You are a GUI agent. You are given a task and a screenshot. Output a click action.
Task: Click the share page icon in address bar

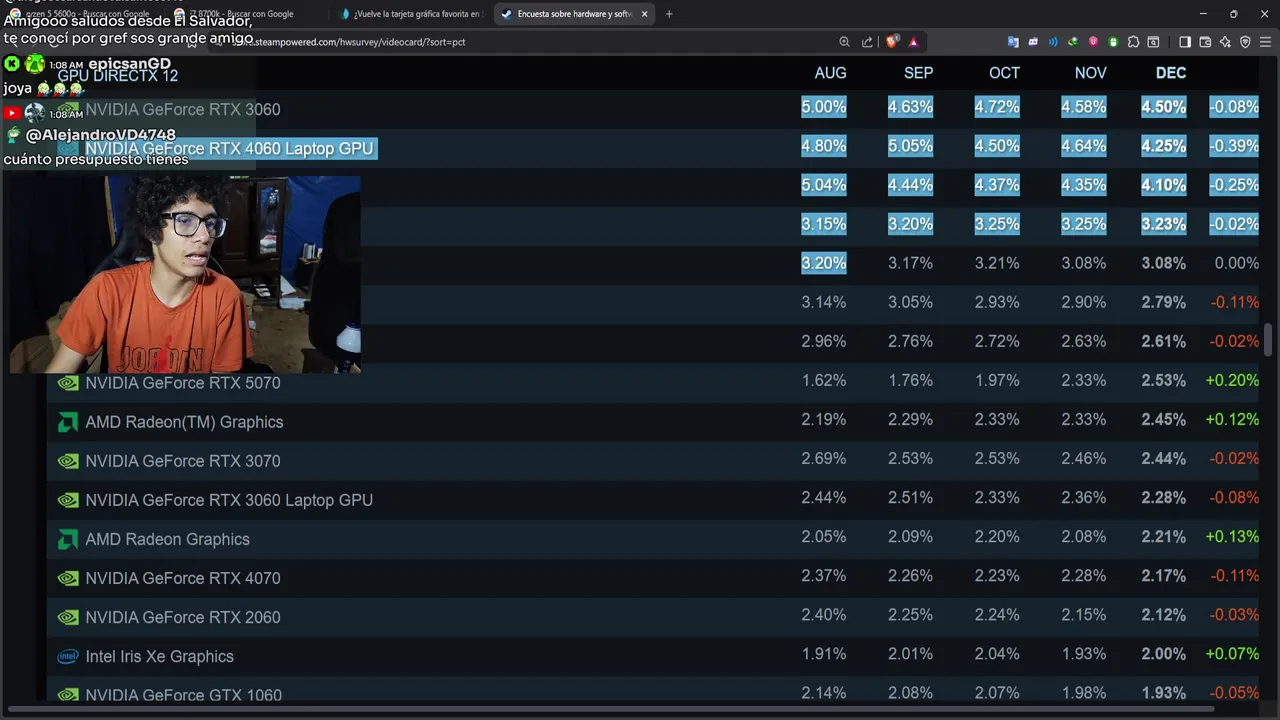[867, 42]
